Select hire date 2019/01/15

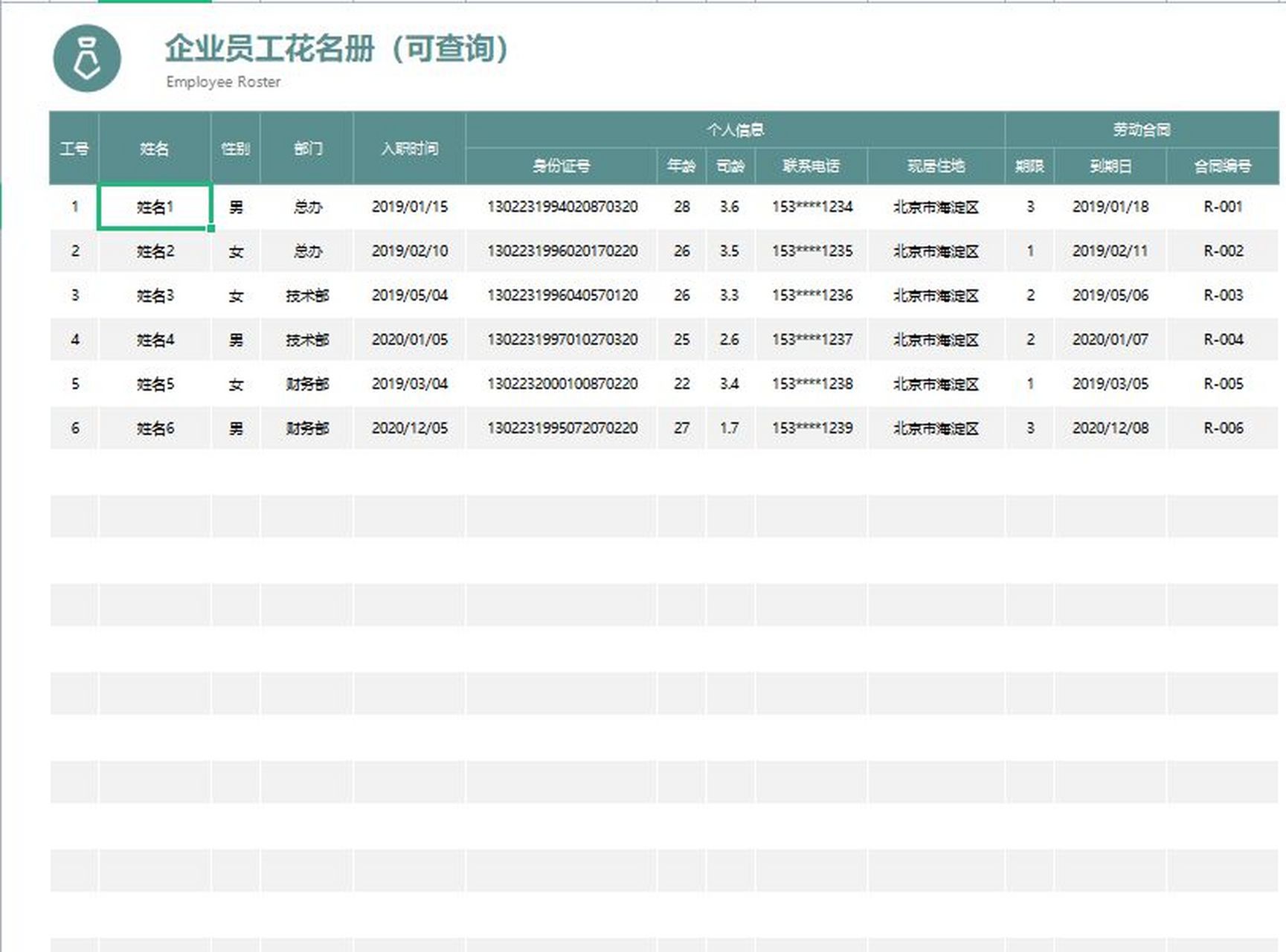point(410,207)
